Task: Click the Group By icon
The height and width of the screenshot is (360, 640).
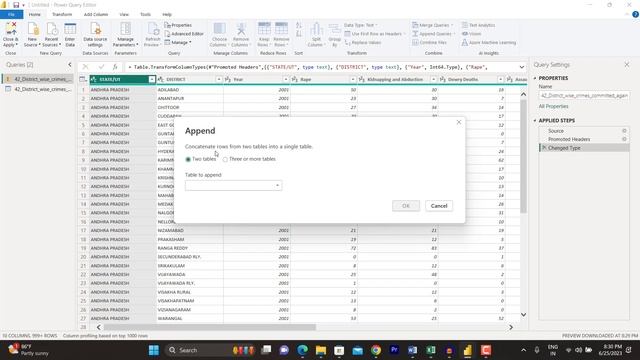Action: tap(334, 34)
